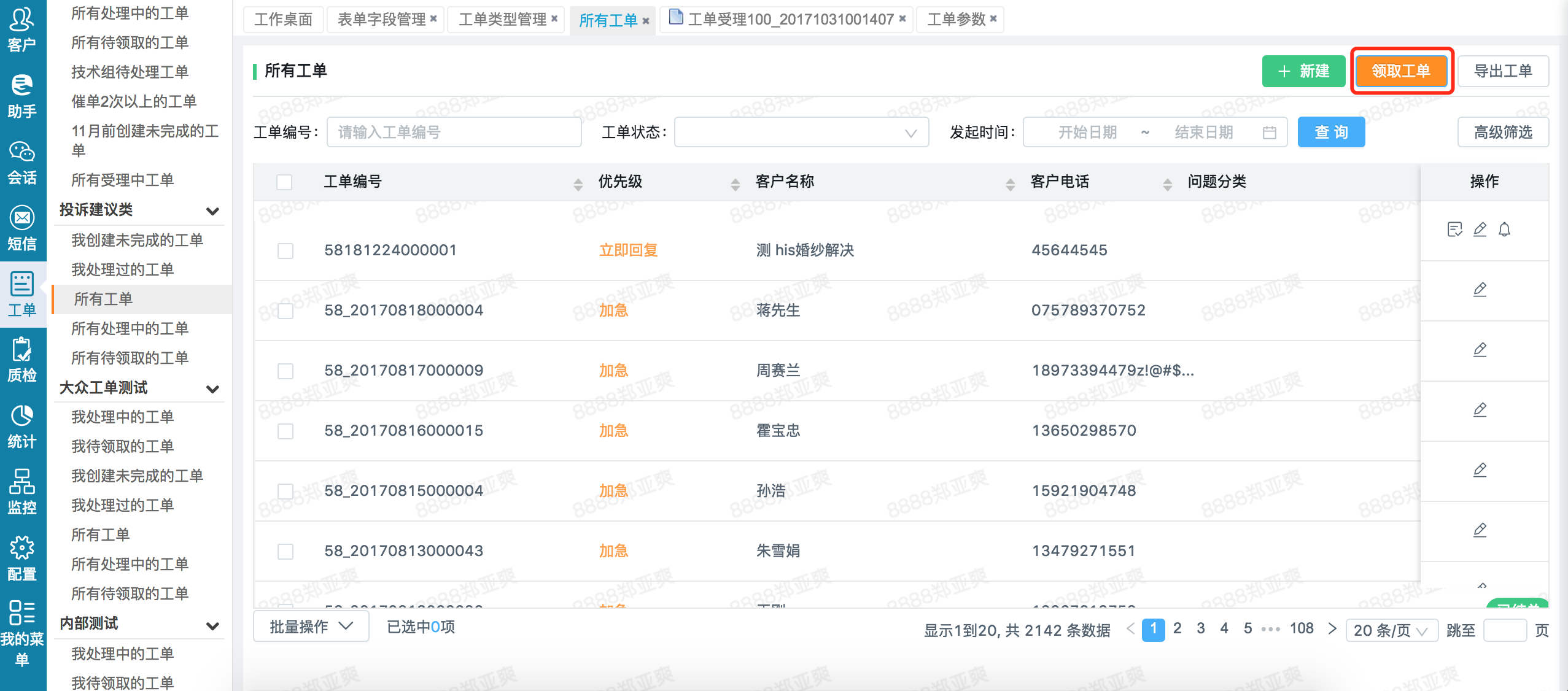This screenshot has width=1568, height=691.
Task: Close the 所有工单 tab
Action: 646,21
